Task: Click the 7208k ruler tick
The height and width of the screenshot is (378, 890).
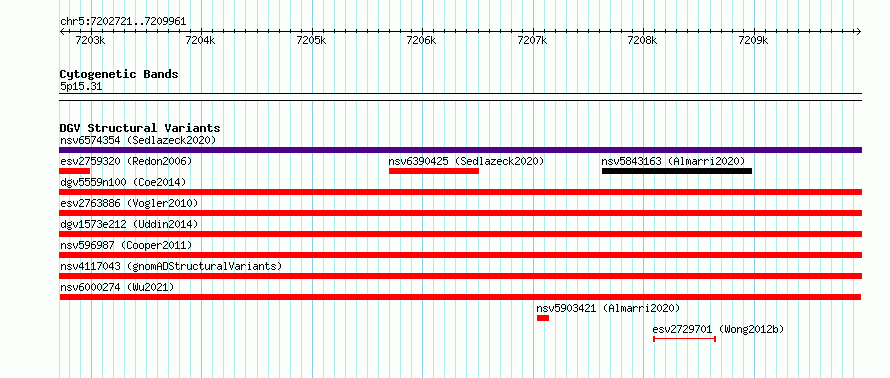Action: click(644, 40)
